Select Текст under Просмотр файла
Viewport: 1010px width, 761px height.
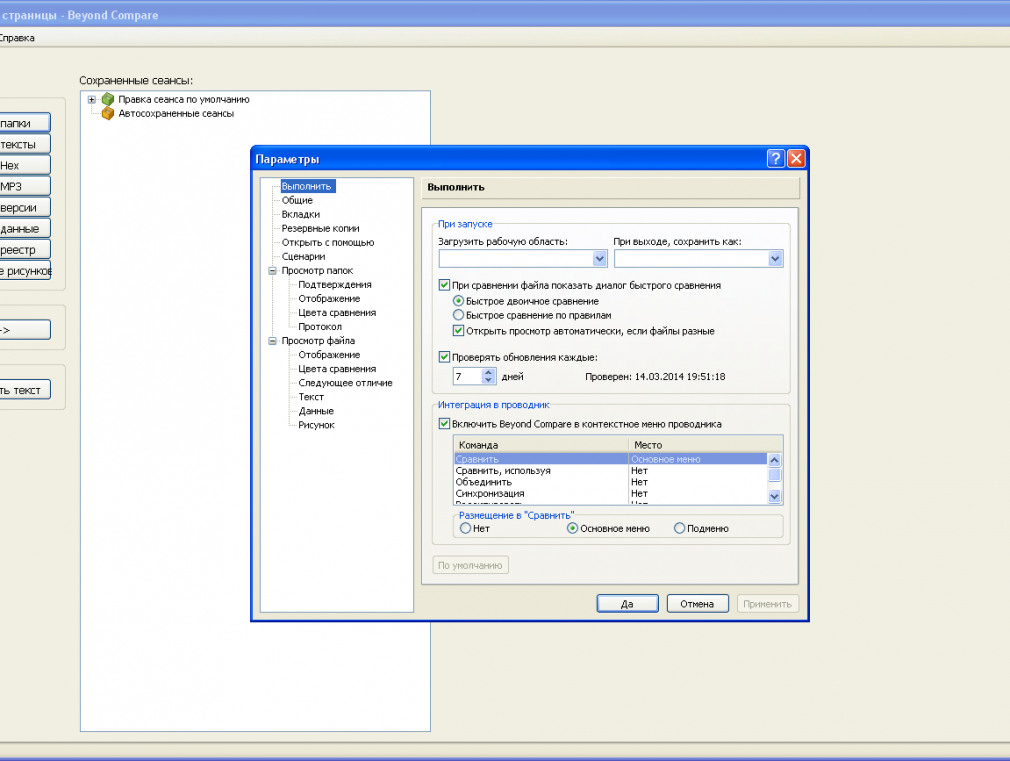coord(311,397)
